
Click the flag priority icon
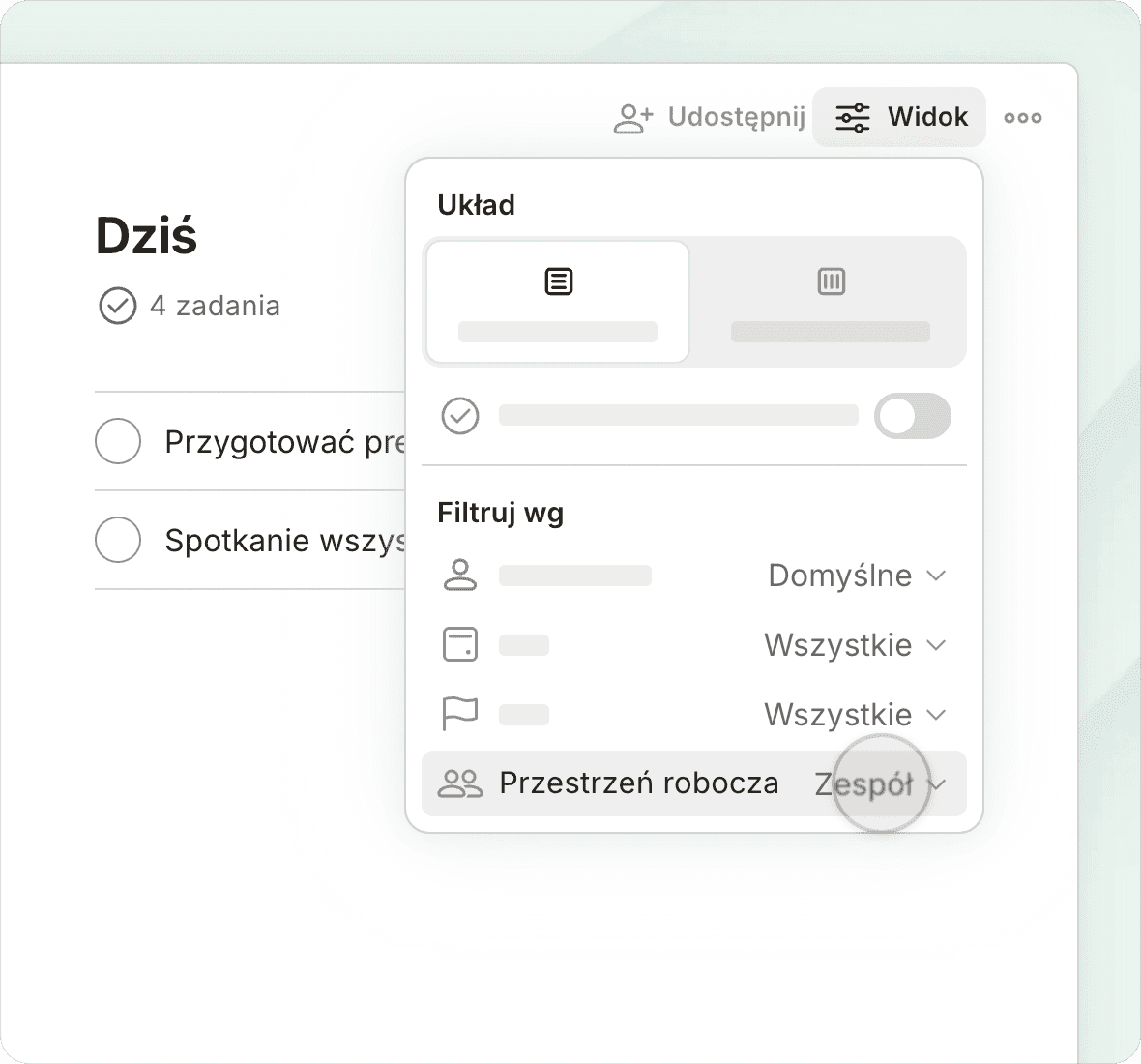pos(459,715)
